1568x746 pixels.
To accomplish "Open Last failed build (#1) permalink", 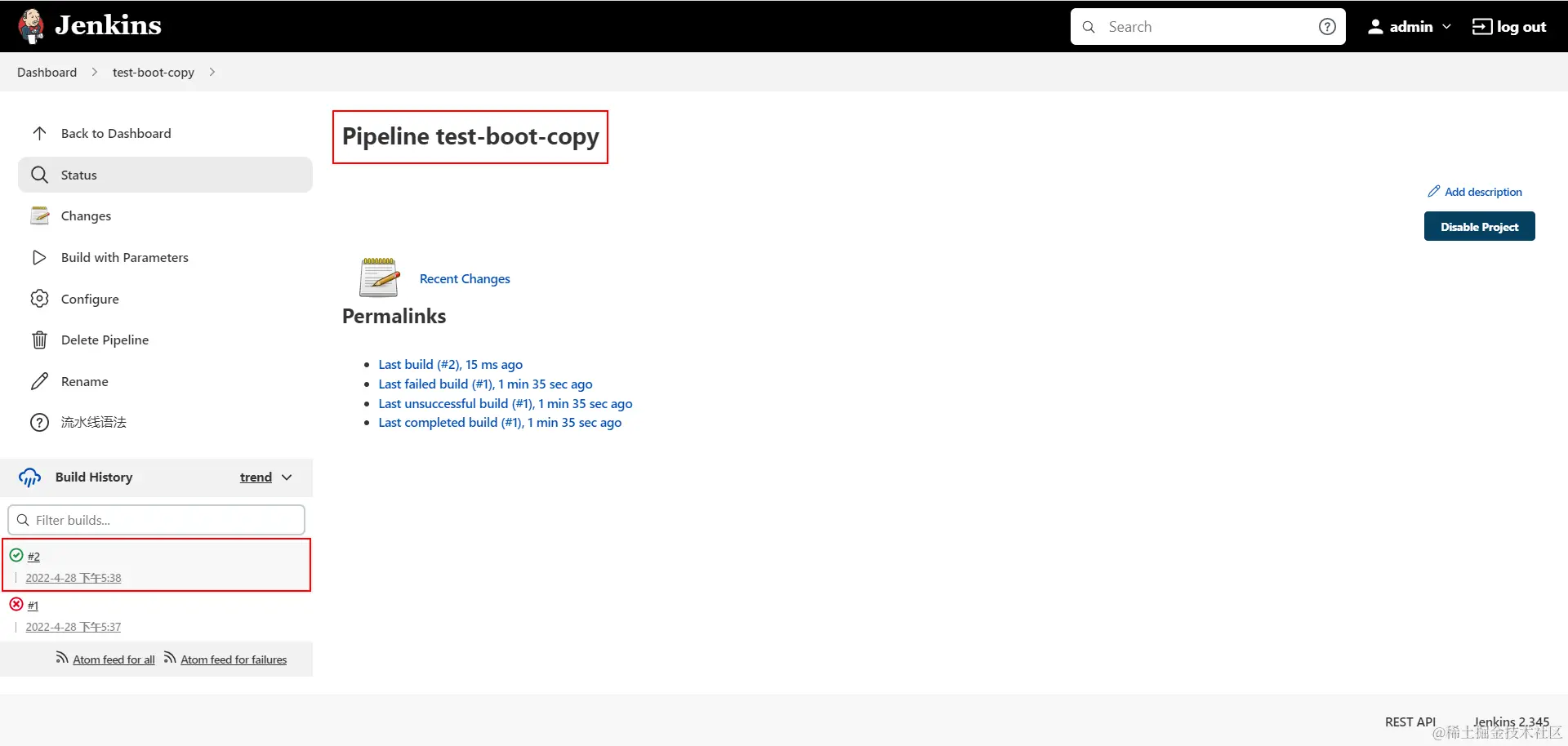I will click(x=485, y=384).
